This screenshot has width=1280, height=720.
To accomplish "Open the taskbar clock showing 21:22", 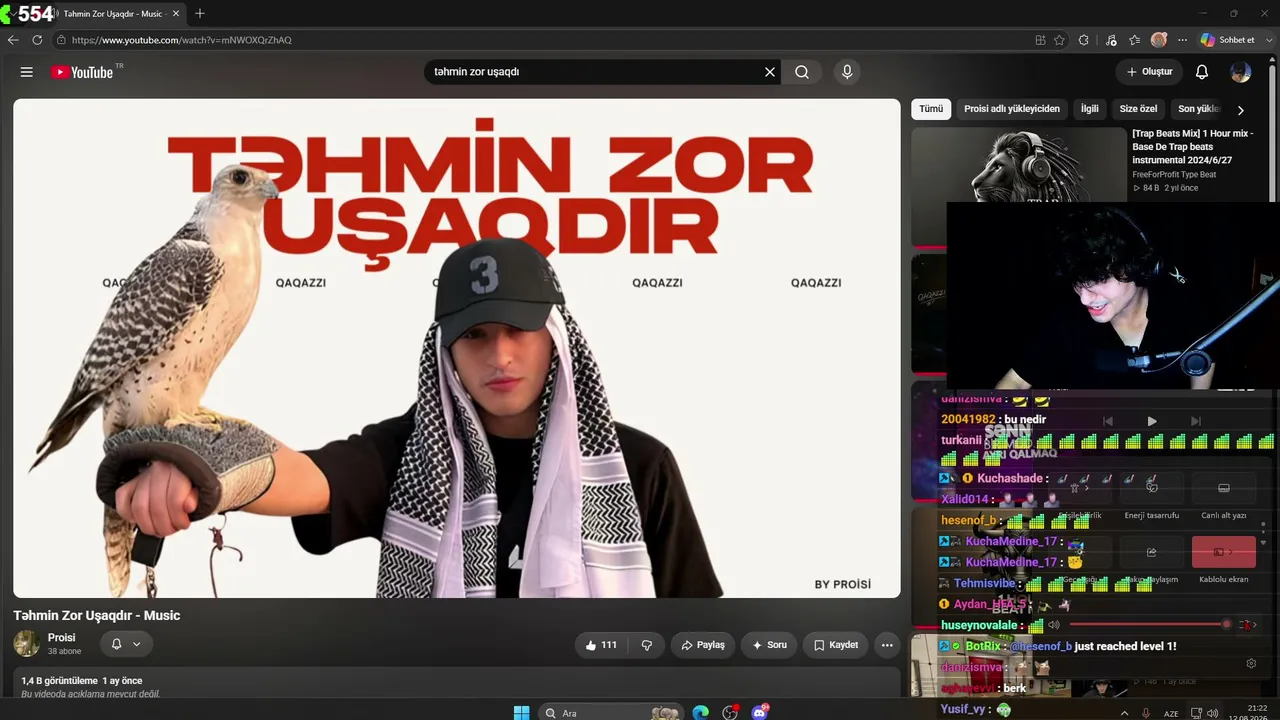I will click(1257, 713).
